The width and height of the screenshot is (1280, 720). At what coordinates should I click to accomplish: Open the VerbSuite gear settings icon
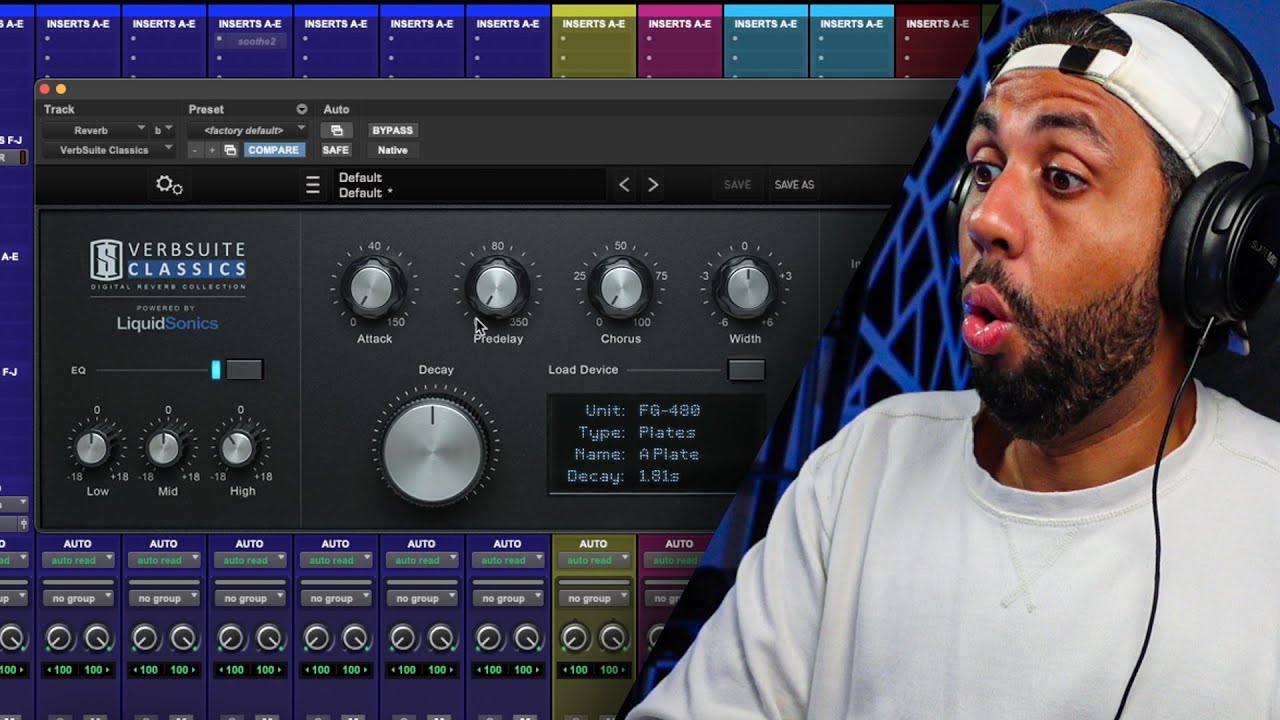[x=169, y=185]
